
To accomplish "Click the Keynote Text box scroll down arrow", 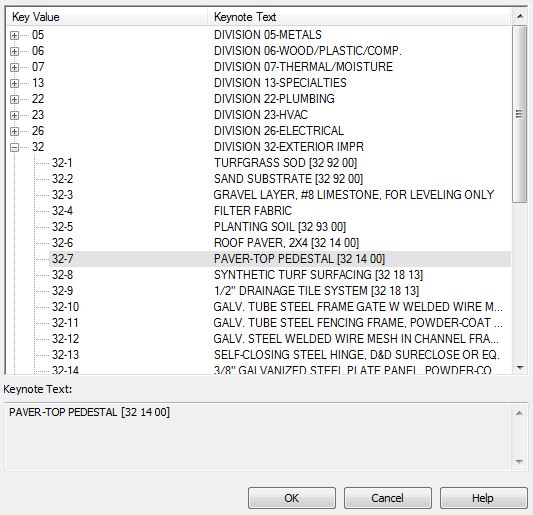I will point(519,461).
